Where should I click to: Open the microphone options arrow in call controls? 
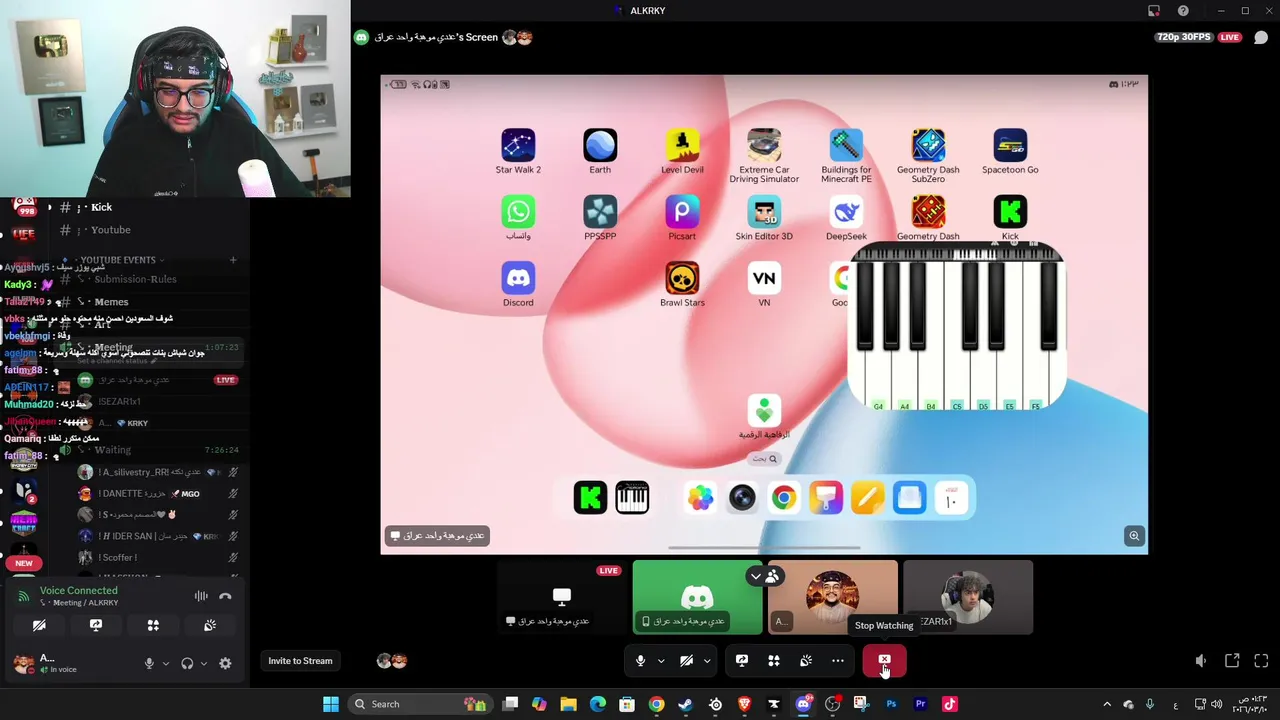coord(660,661)
